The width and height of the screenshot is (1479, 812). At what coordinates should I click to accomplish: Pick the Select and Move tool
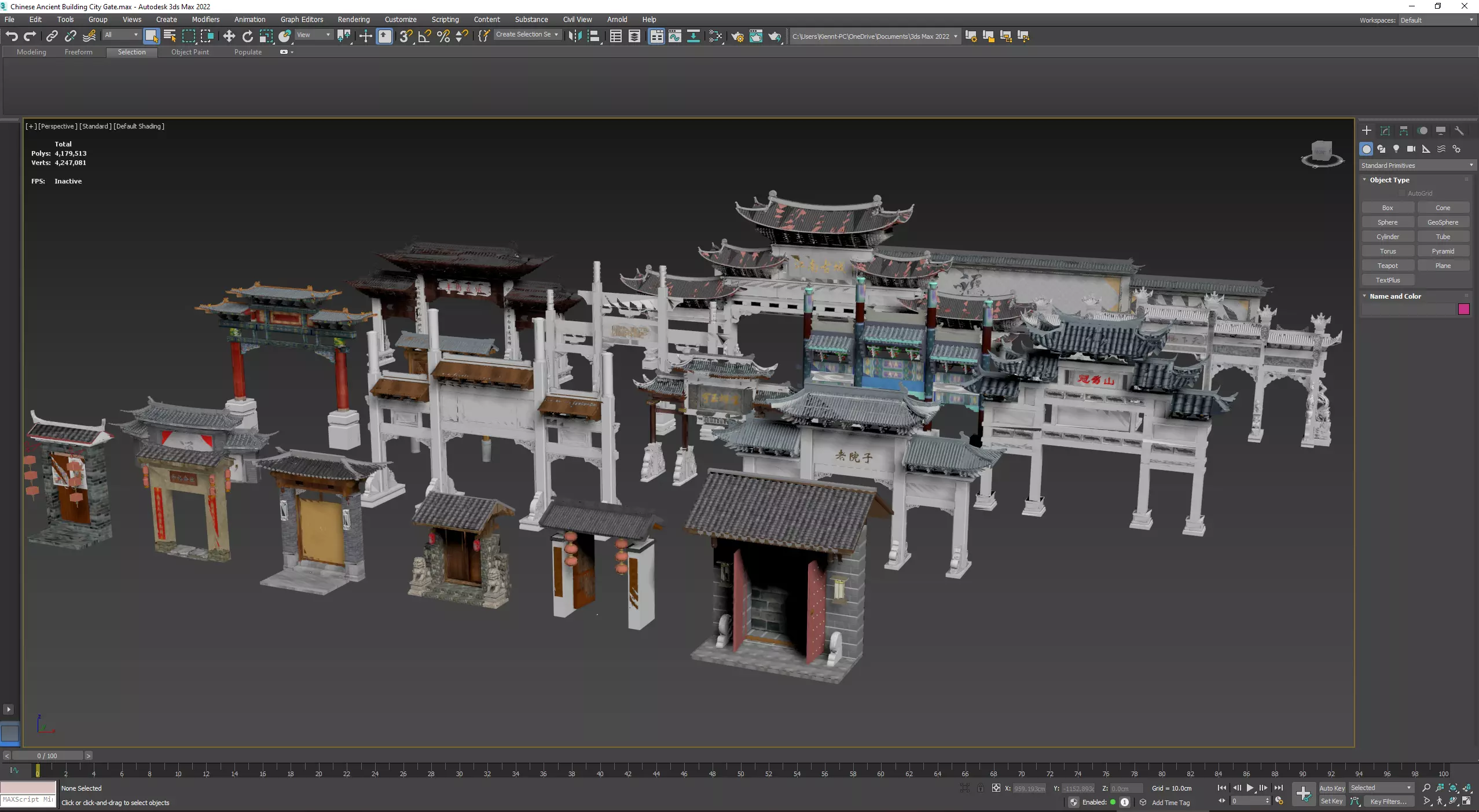229,36
